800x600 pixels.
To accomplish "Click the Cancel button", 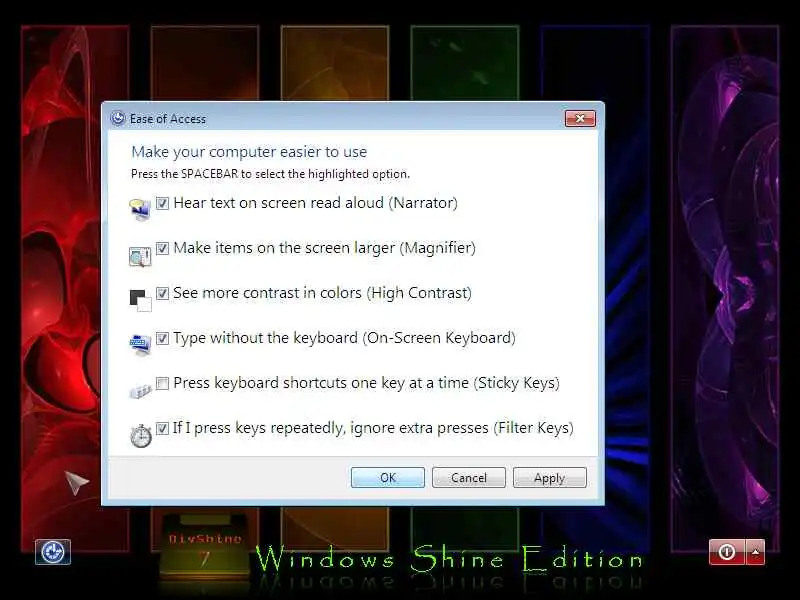I will pyautogui.click(x=469, y=478).
